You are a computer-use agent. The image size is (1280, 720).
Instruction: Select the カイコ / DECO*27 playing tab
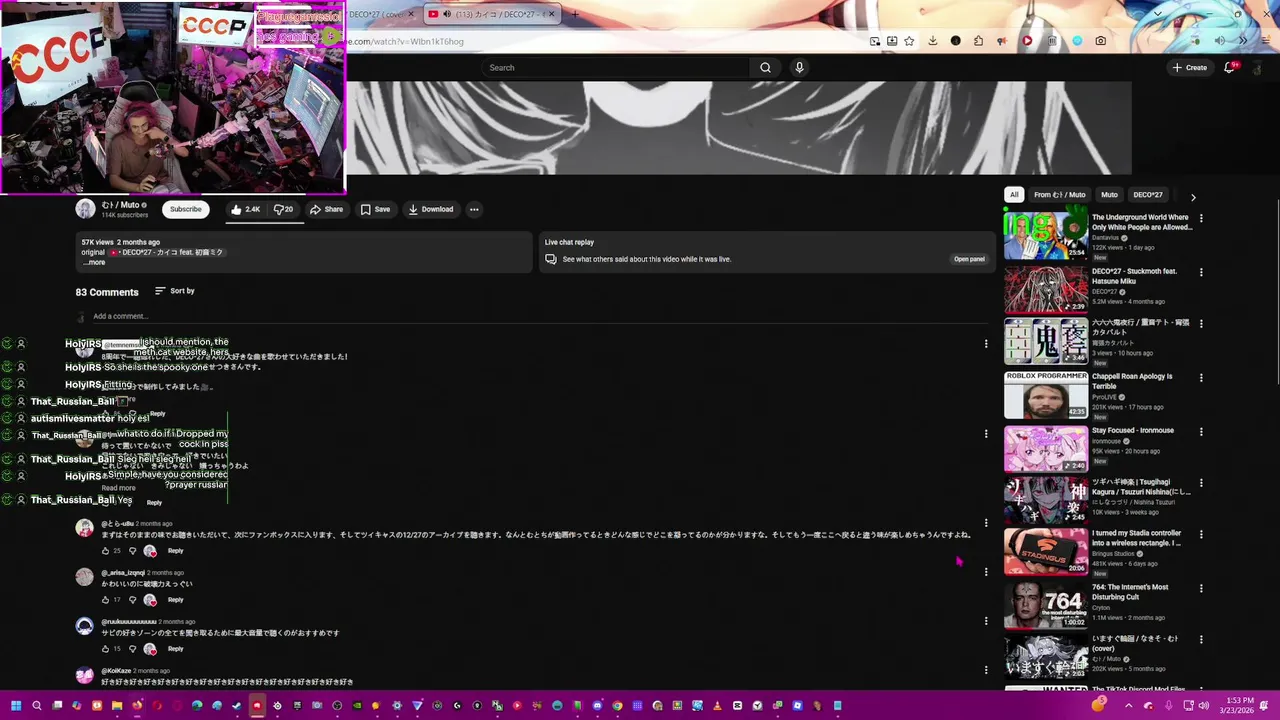point(490,14)
